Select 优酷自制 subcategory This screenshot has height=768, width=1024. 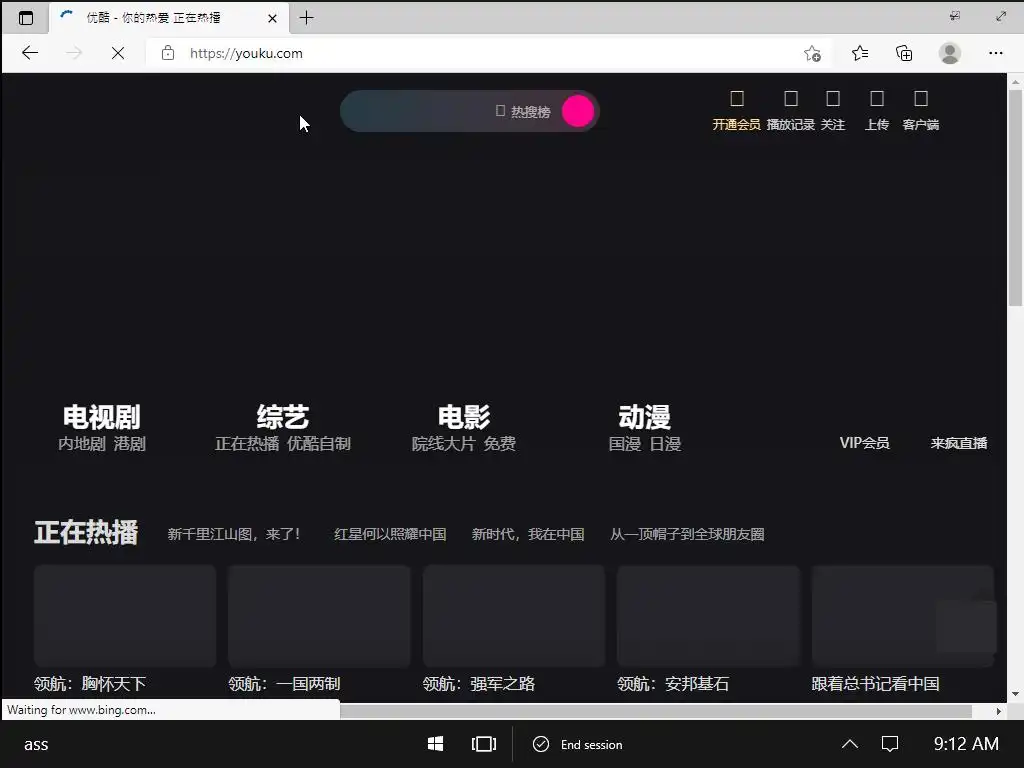(x=319, y=444)
